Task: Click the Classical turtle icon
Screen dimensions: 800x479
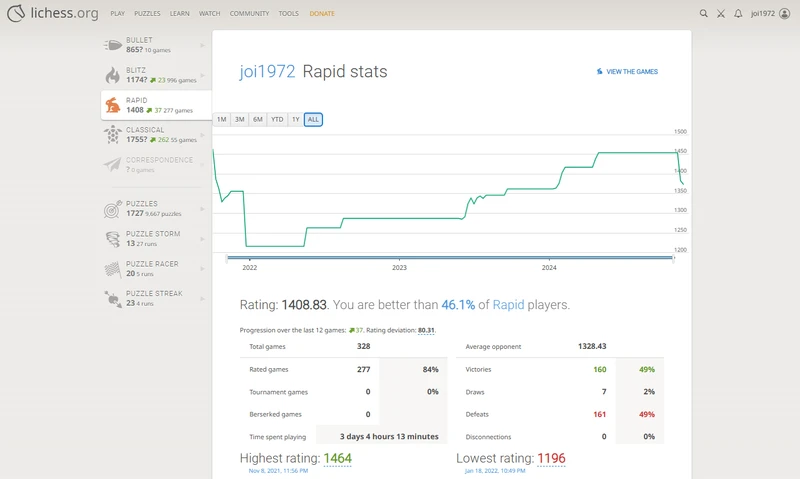Action: (113, 134)
